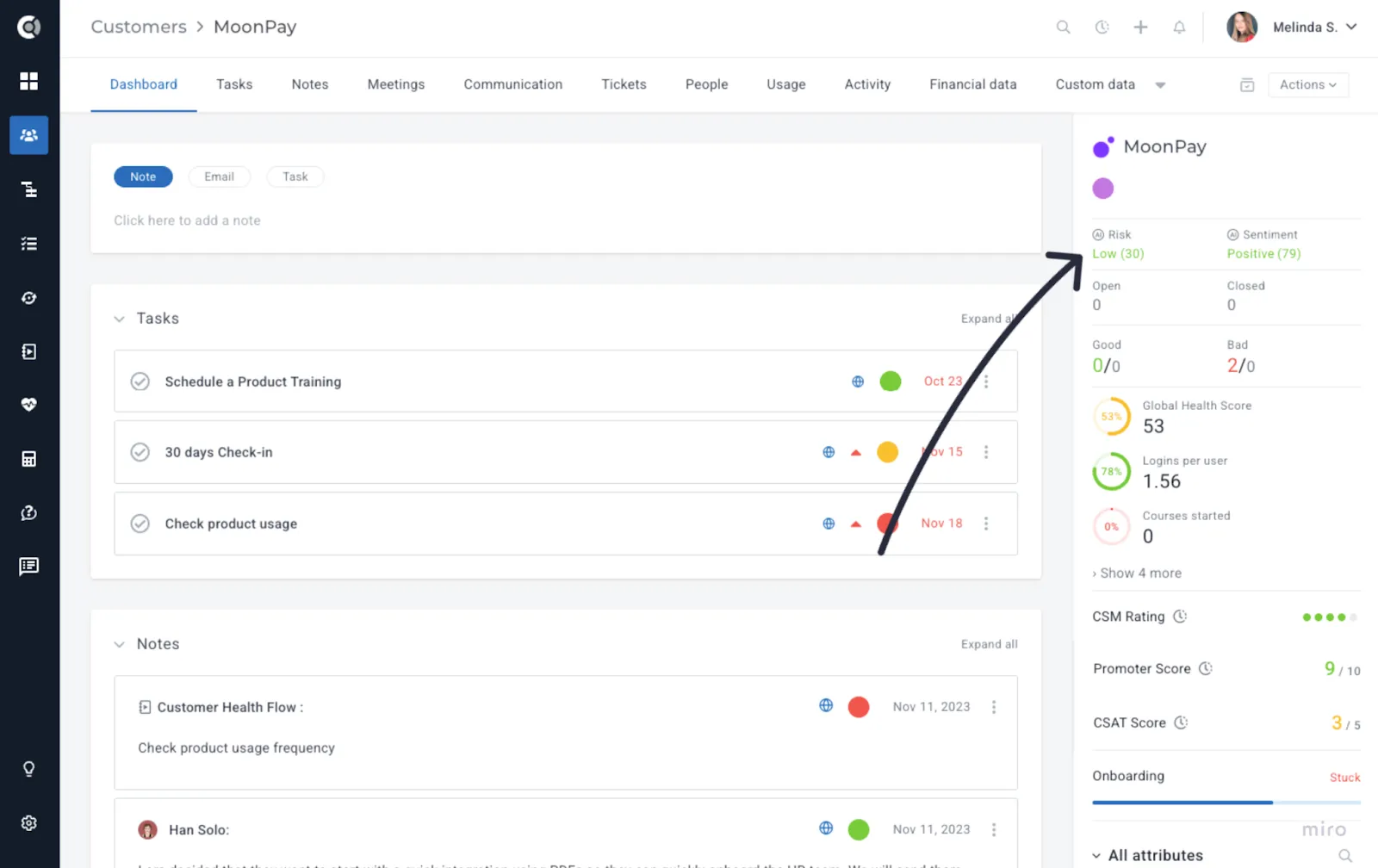Screen dimensions: 1378x868
Task: Open the settings gear in sidebar
Action: [x=28, y=823]
